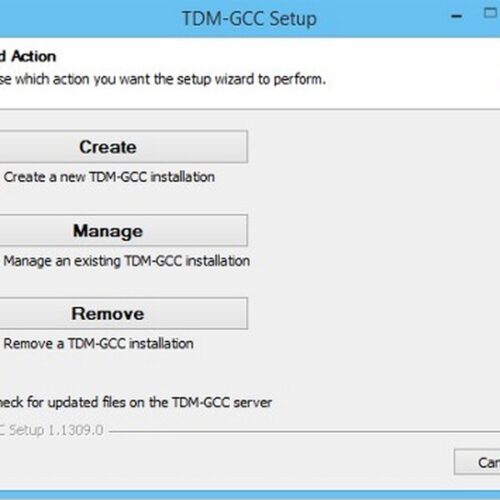The image size is (500, 500).
Task: Click the setup wizard instruction sentence
Action: tap(163, 80)
